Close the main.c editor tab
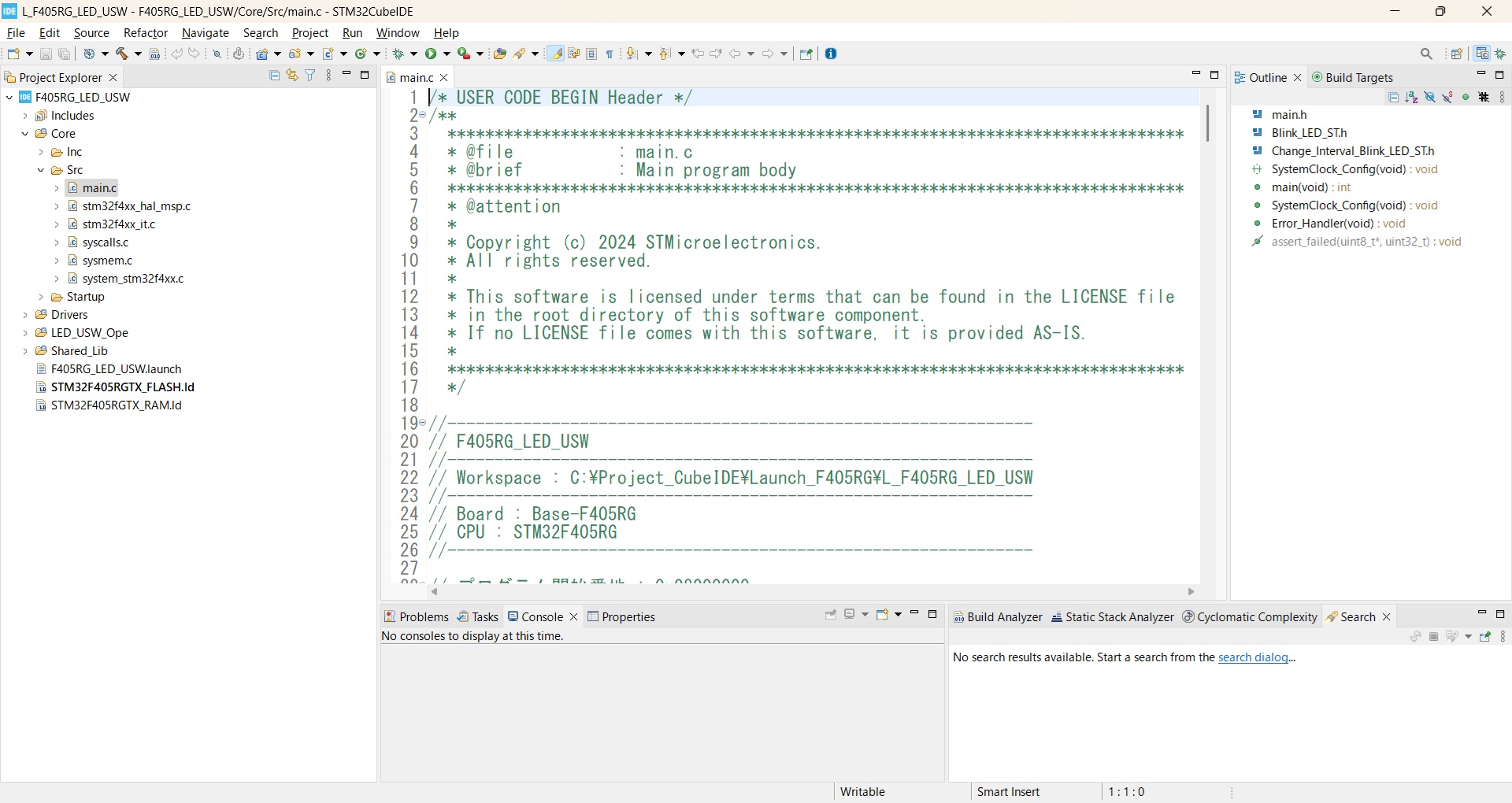 coord(444,77)
